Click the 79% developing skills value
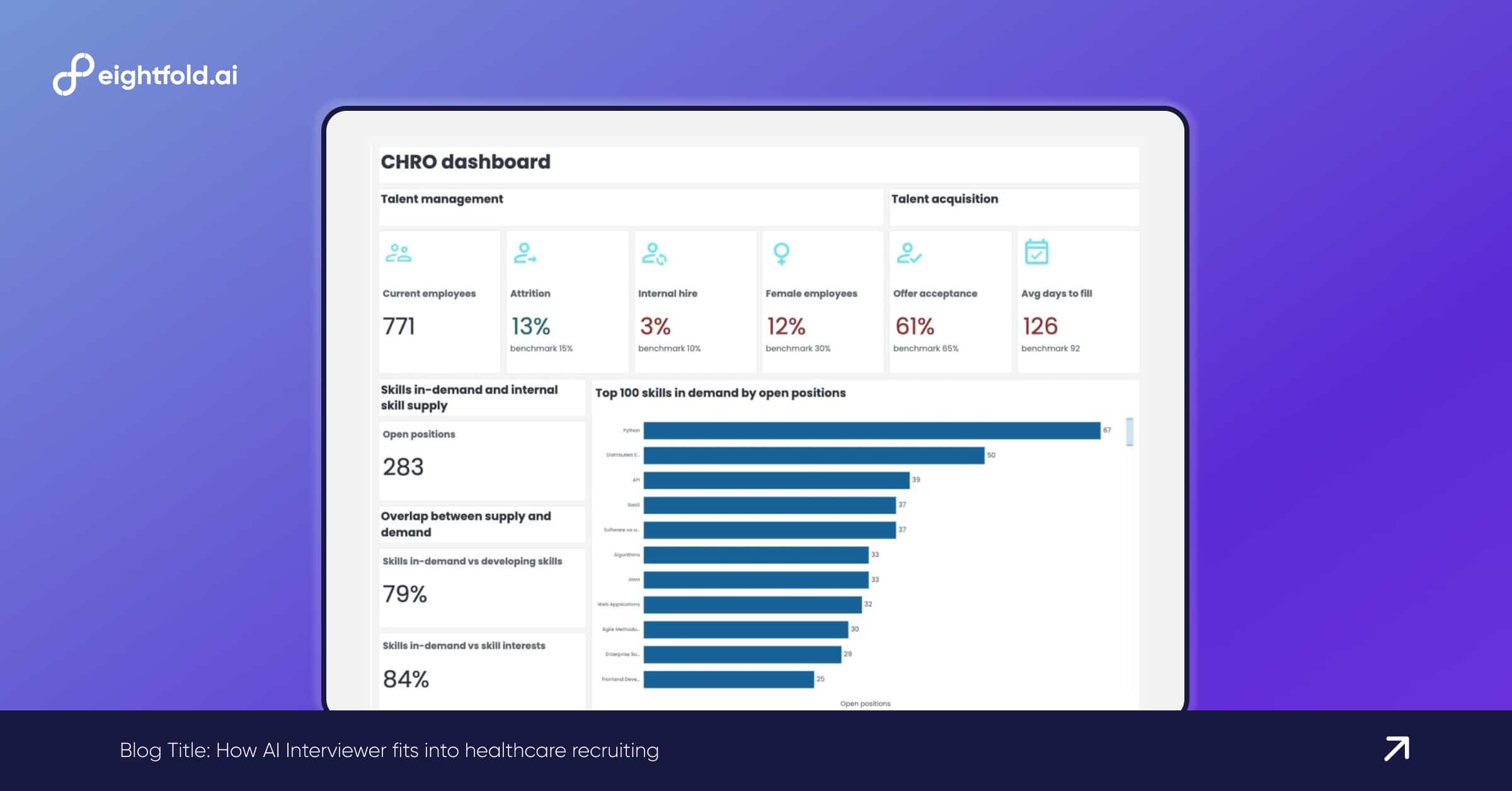This screenshot has height=791, width=1512. [x=404, y=594]
